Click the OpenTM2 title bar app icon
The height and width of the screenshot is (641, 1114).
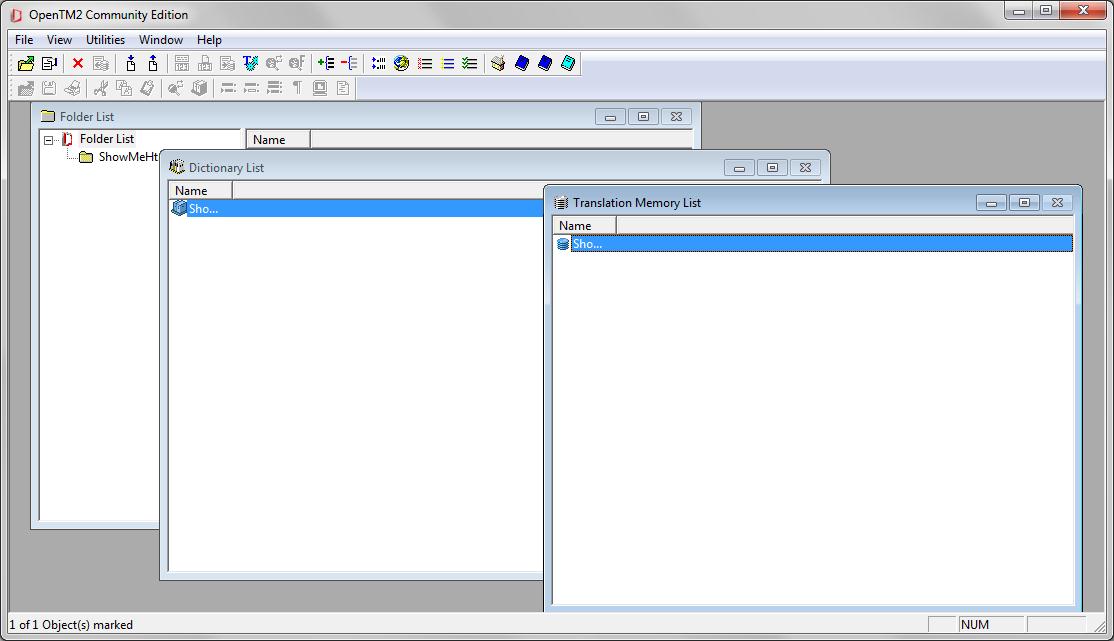(16, 15)
